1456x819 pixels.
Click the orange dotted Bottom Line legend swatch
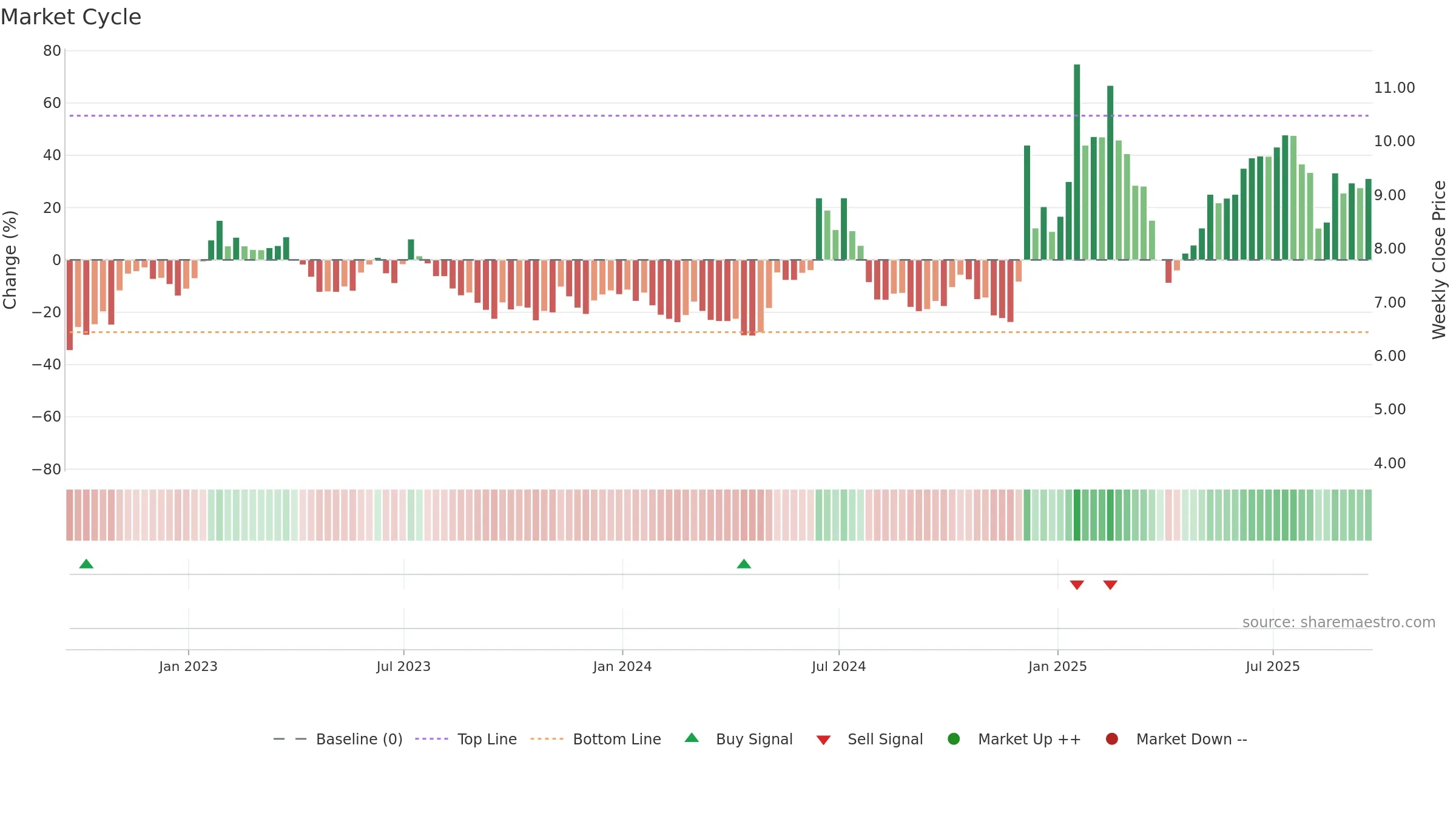[547, 739]
